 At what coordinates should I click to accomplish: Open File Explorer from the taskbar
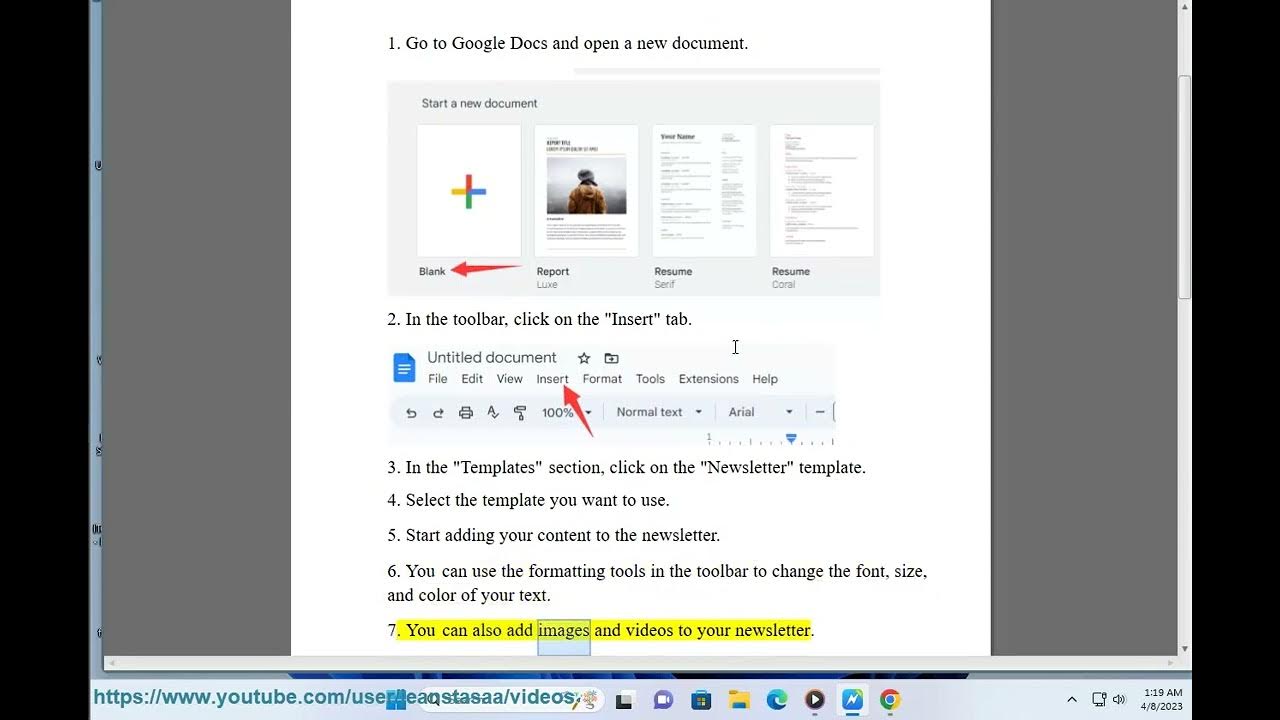pyautogui.click(x=739, y=700)
